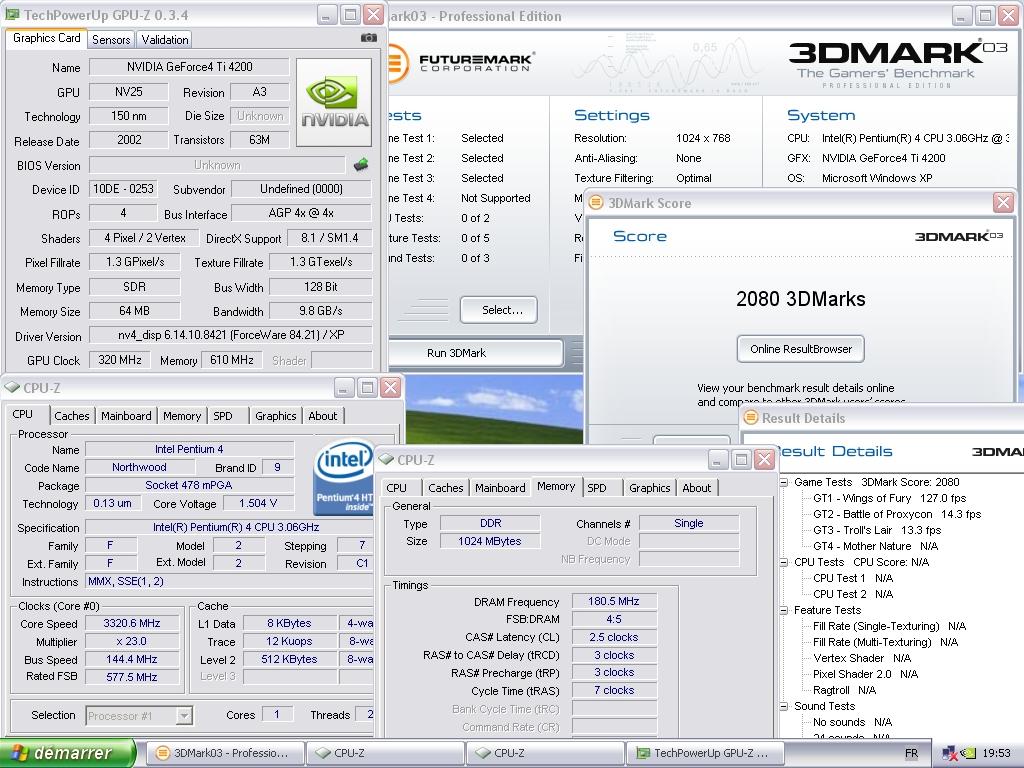Select the GT4 - Mother Nature result row
Viewport: 1024px width, 768px height.
click(875, 546)
